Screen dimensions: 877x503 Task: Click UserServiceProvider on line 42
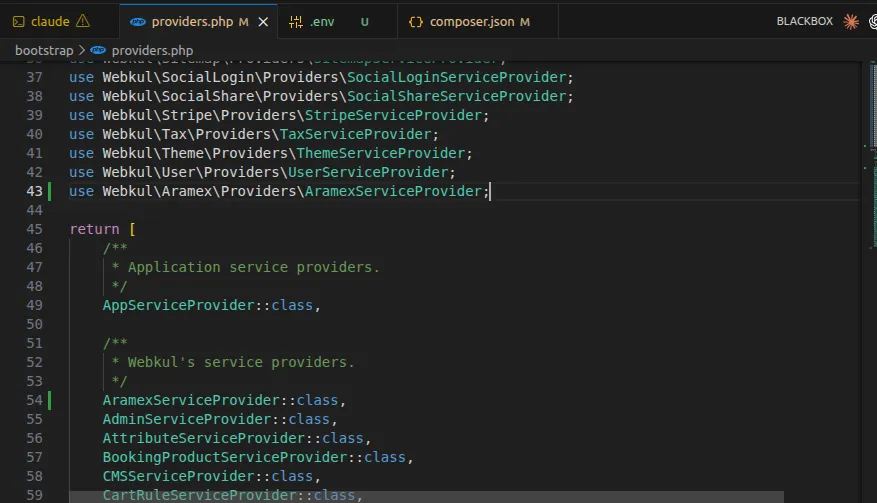pos(369,172)
